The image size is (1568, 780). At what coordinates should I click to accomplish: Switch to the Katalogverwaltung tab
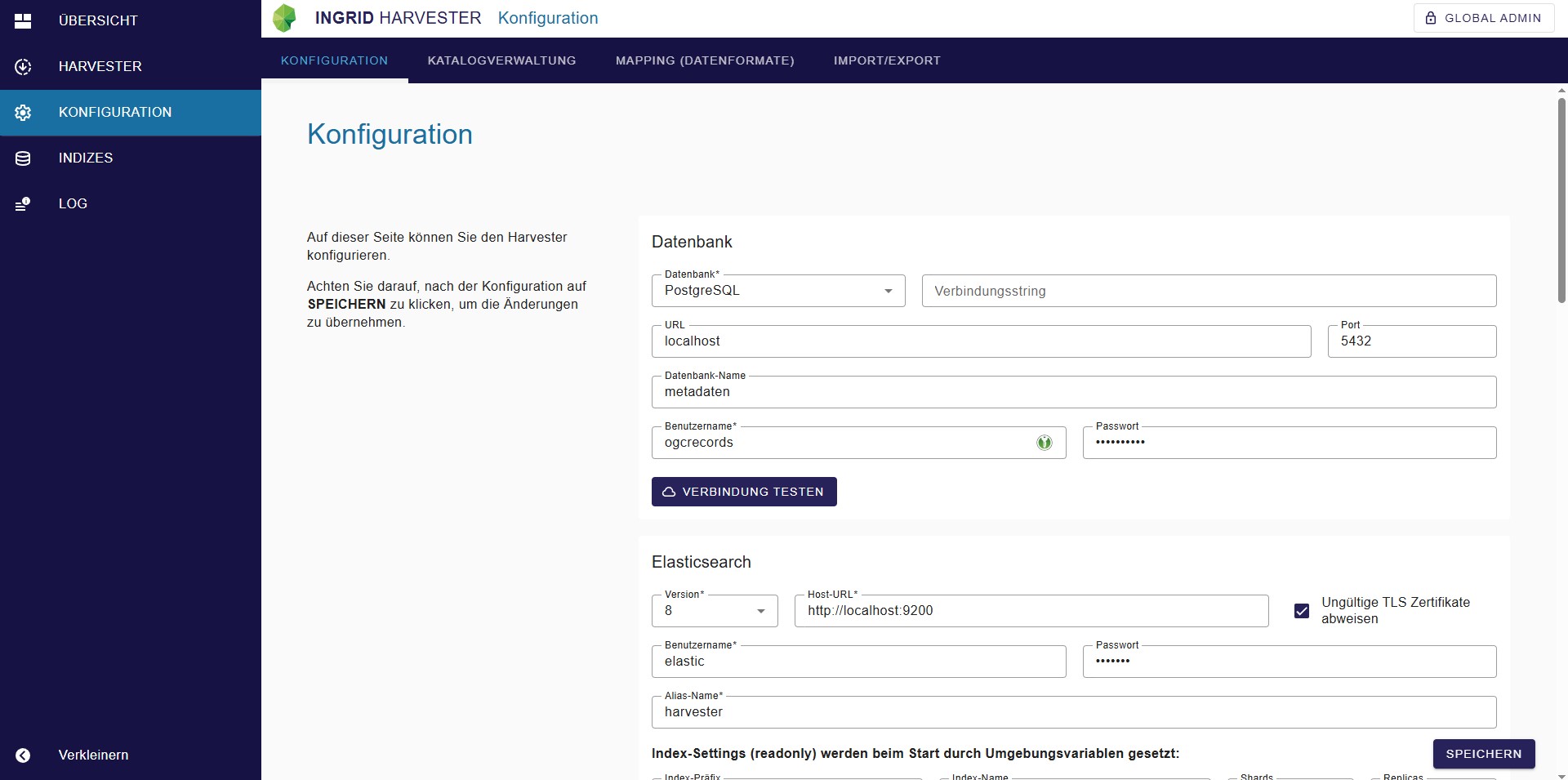click(501, 60)
